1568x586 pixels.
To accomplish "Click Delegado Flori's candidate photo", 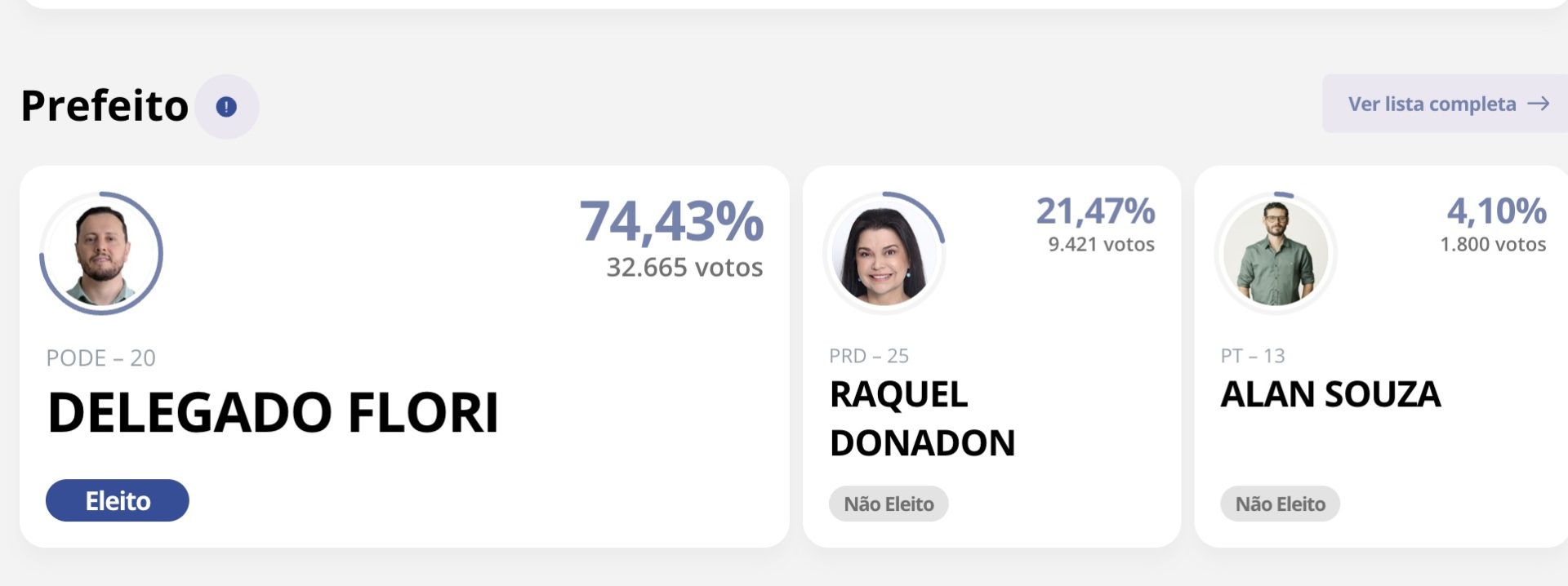I will point(101,253).
